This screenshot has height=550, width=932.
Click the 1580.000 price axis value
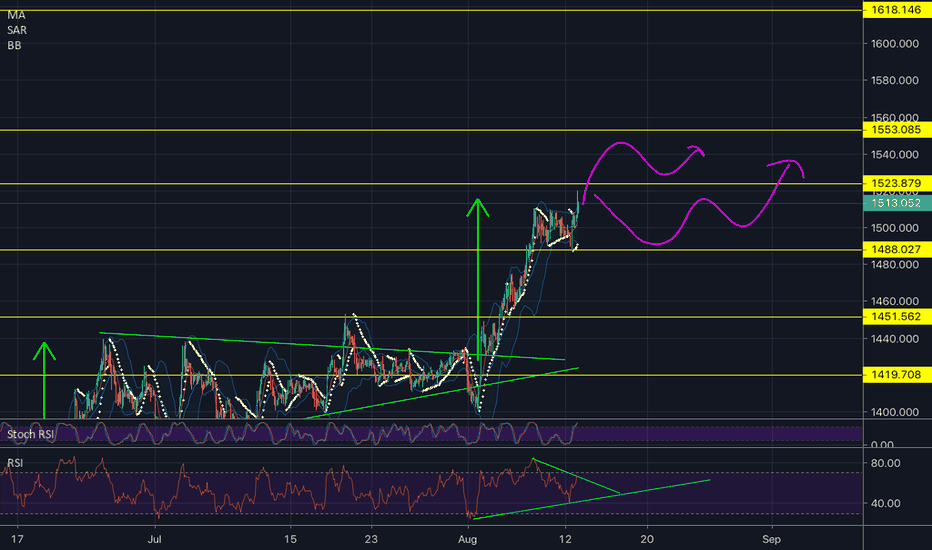895,80
